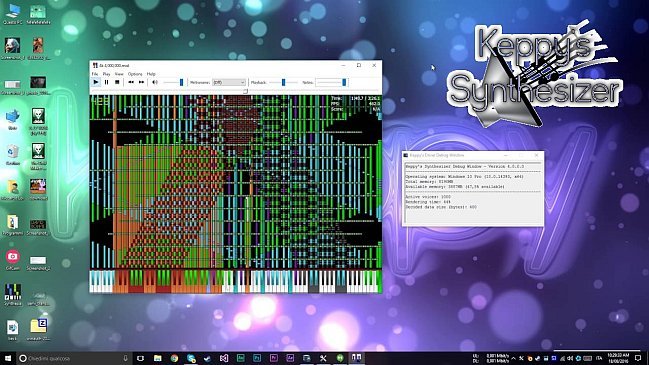
Task: Show hidden tray icons chevron
Action: pos(513,358)
